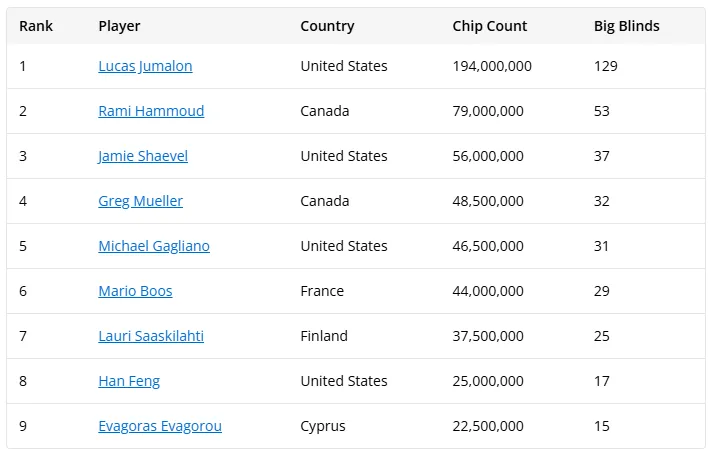This screenshot has height=451, width=713.
Task: Select Michael Gagliano link
Action: (154, 246)
